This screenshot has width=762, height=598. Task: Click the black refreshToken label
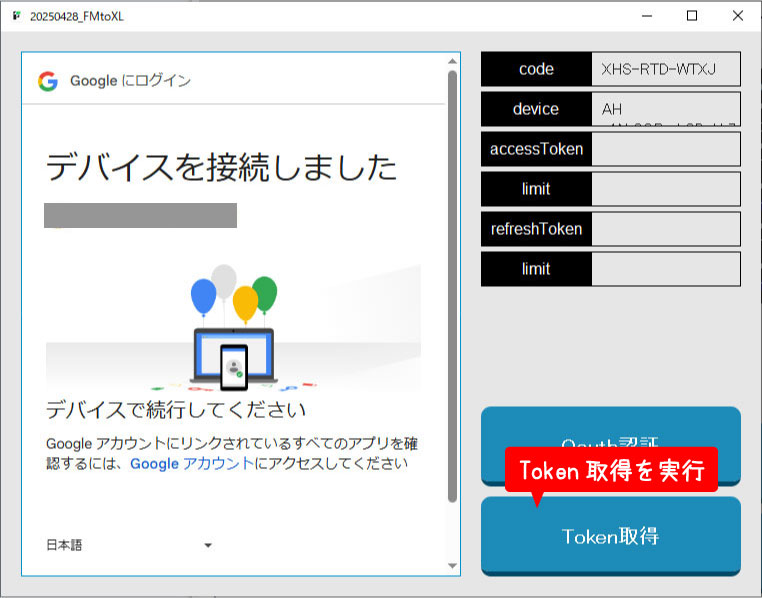pyautogui.click(x=537, y=229)
